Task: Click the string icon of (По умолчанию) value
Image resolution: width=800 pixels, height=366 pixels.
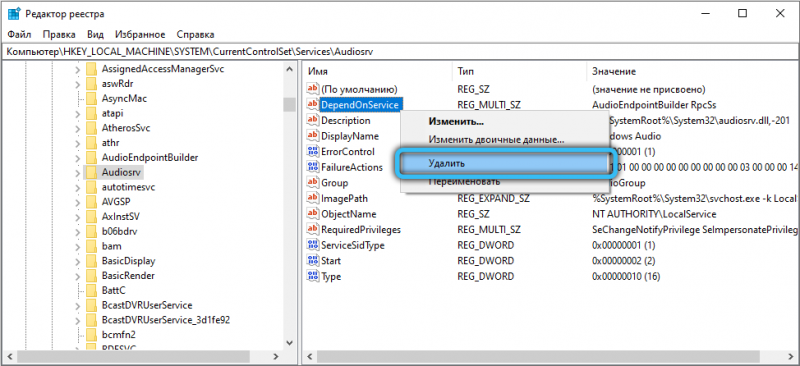Action: (x=312, y=88)
